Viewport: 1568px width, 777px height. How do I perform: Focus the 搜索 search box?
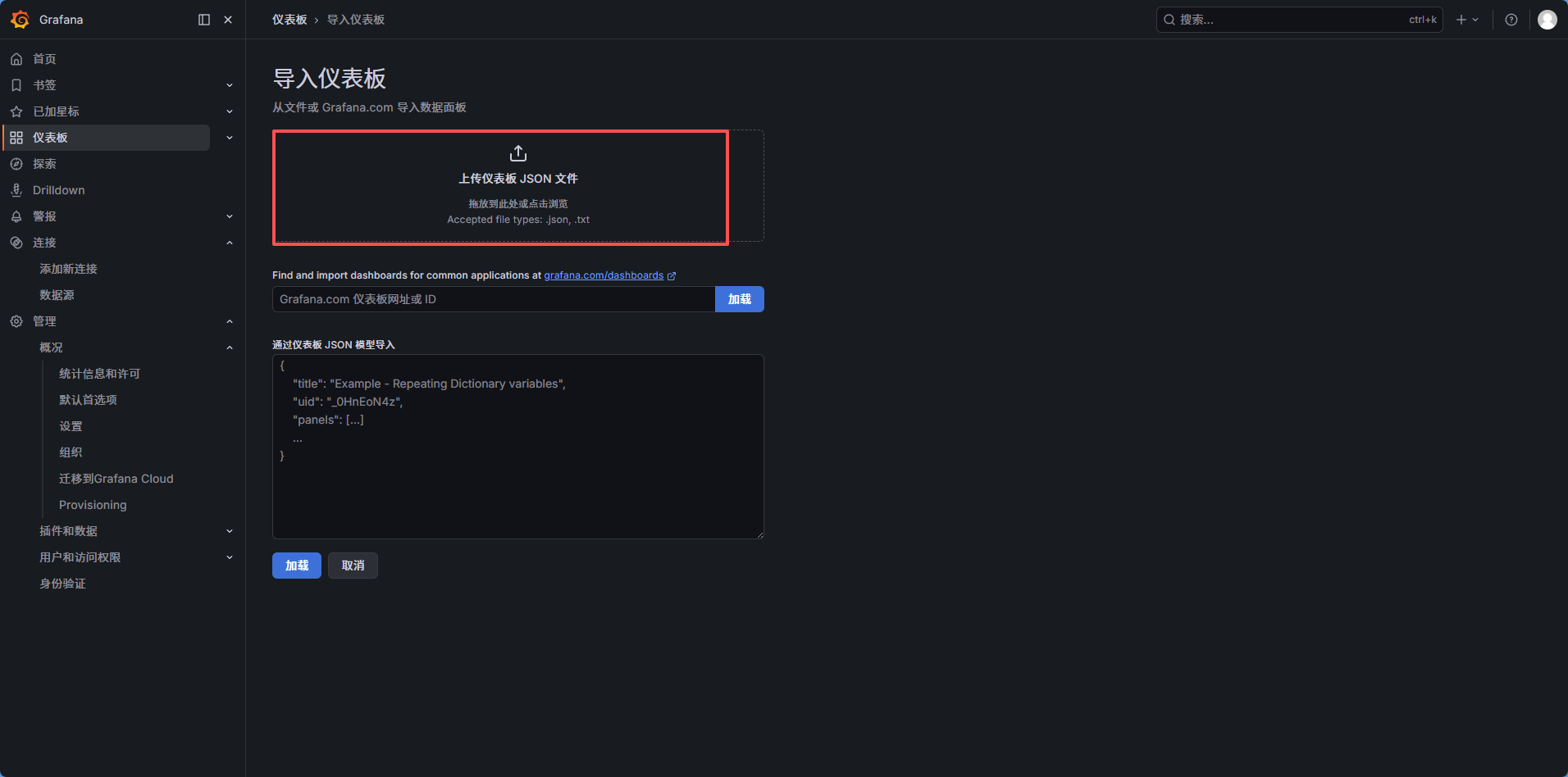[1300, 20]
